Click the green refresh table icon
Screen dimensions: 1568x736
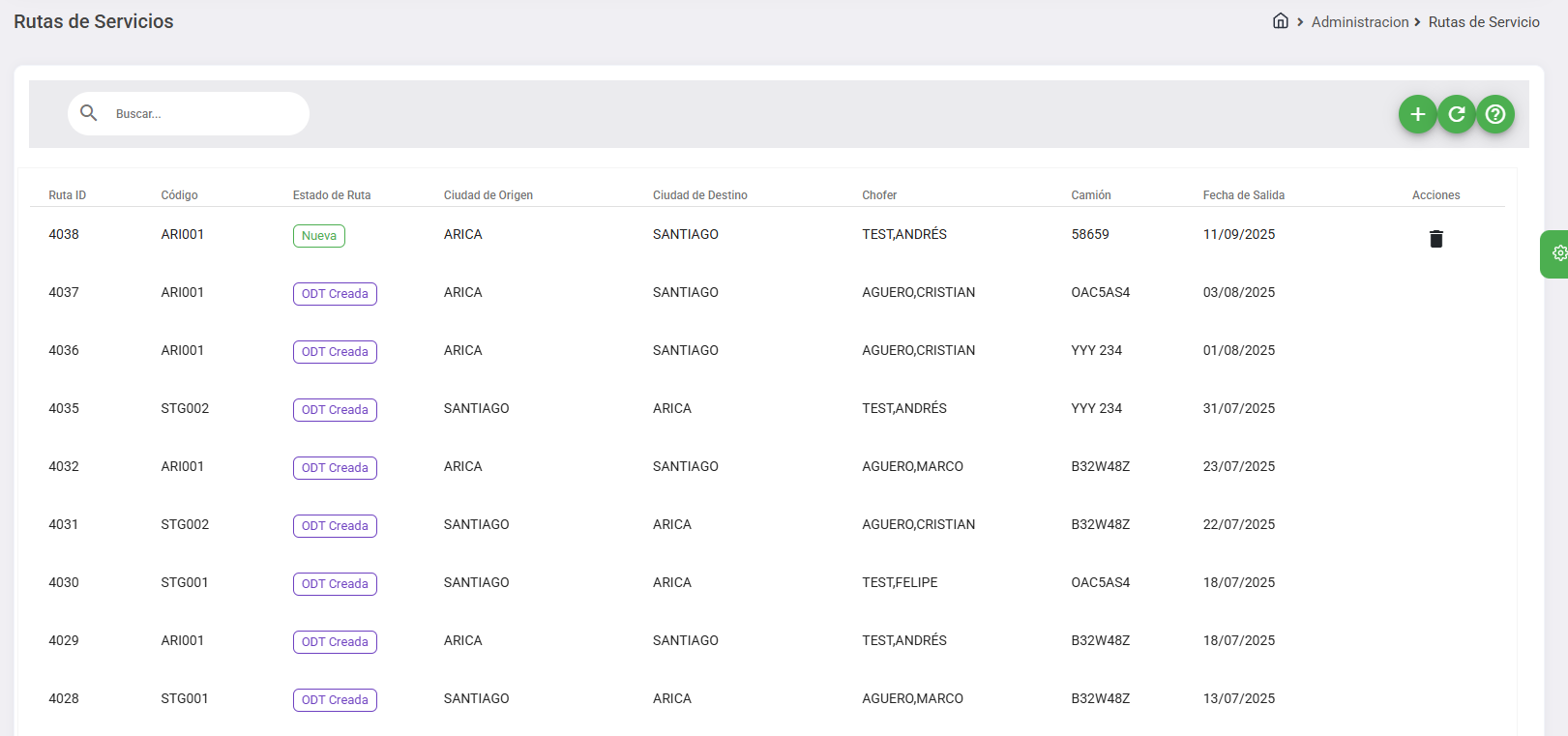(1456, 114)
